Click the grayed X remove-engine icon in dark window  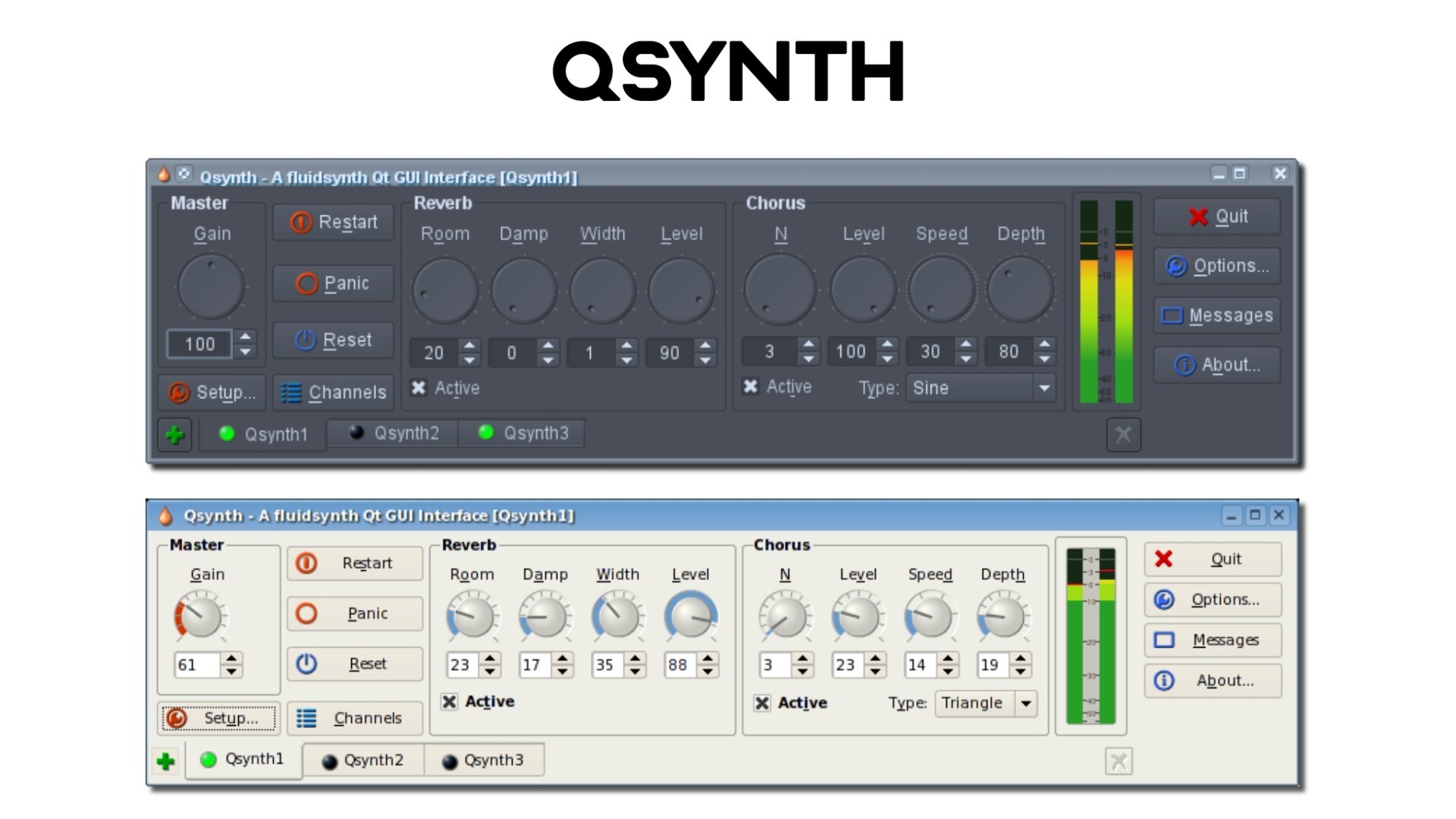[1123, 435]
